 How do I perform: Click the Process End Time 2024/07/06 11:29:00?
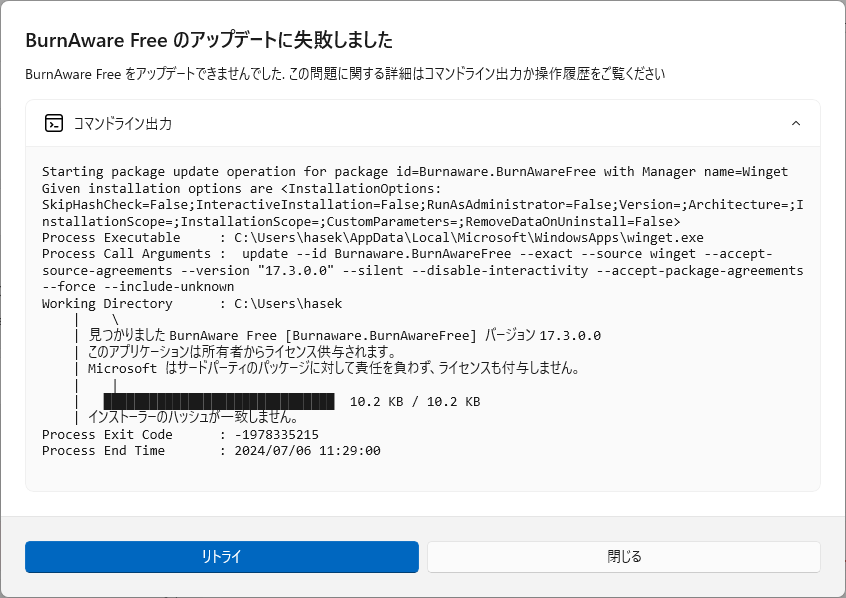212,451
